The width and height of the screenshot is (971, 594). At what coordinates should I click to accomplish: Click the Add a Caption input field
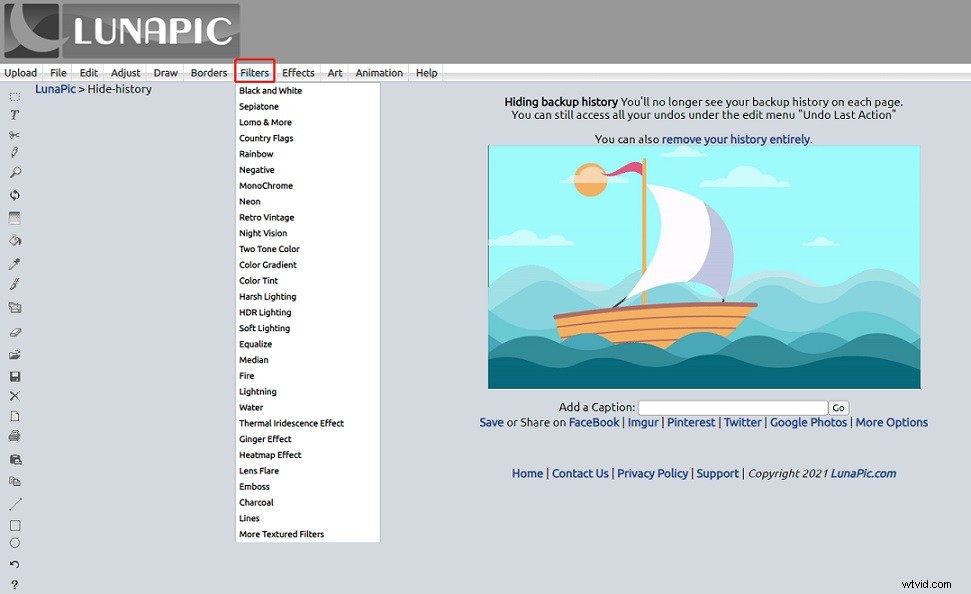click(x=733, y=407)
